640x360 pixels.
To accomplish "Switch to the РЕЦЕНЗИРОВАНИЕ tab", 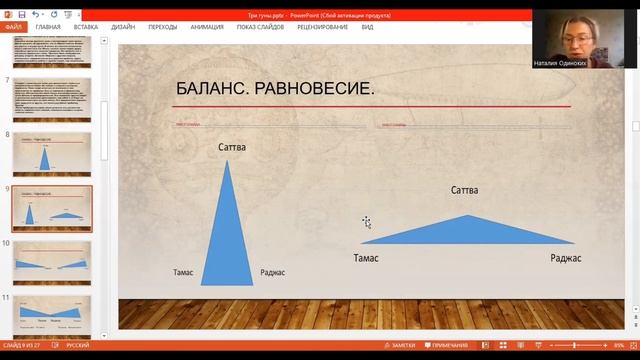I will point(322,27).
